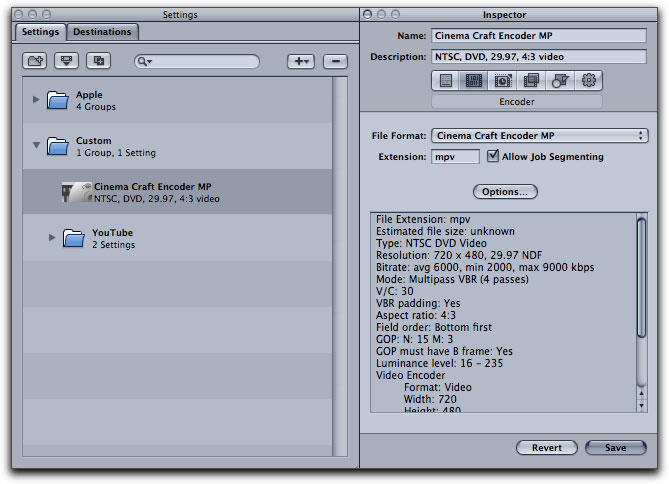Toggle Allow Job Segmenting checkbox

point(493,156)
